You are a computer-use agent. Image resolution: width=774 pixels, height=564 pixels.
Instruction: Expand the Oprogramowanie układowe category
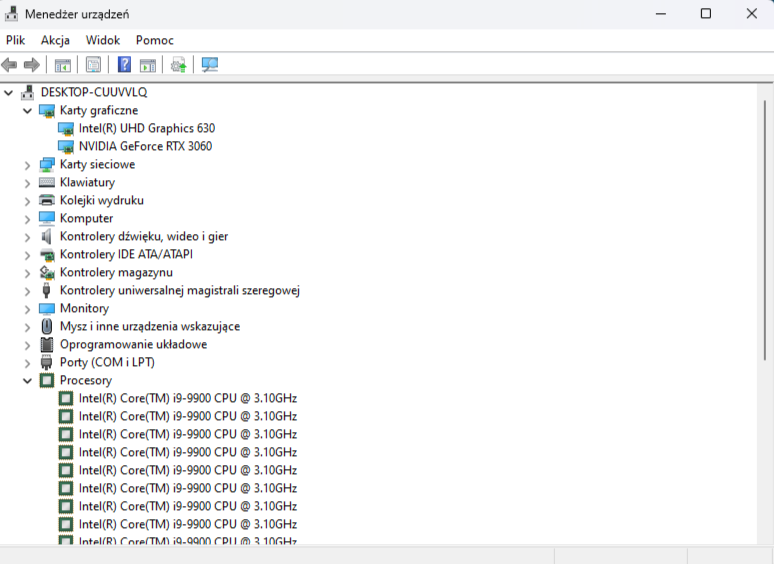pos(28,345)
